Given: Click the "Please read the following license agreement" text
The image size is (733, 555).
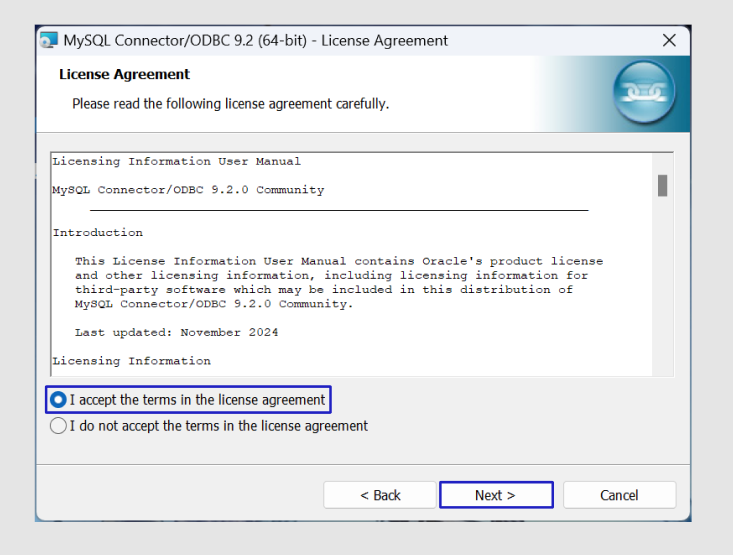Looking at the screenshot, I should click(230, 104).
